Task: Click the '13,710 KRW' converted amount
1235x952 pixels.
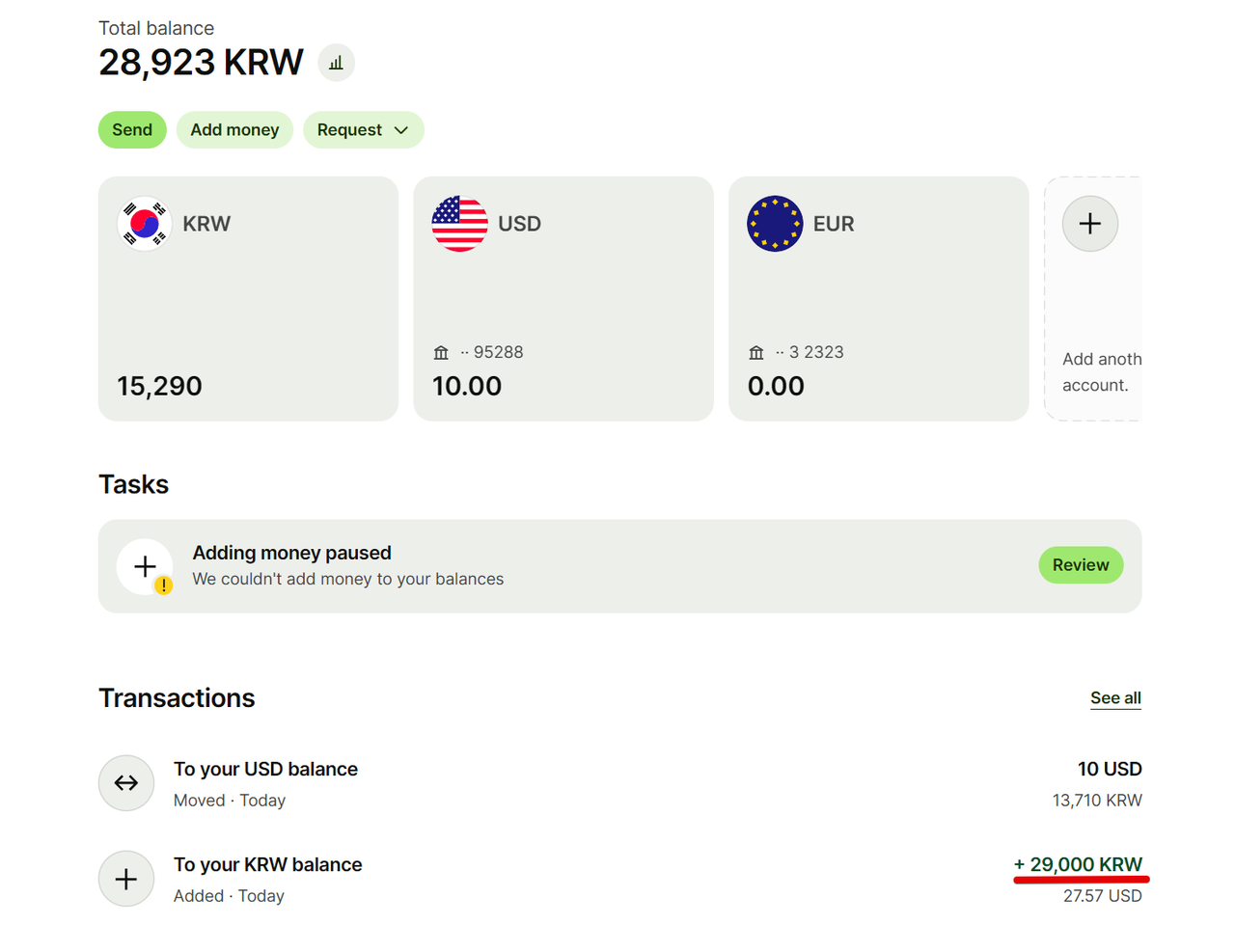Action: point(1097,801)
